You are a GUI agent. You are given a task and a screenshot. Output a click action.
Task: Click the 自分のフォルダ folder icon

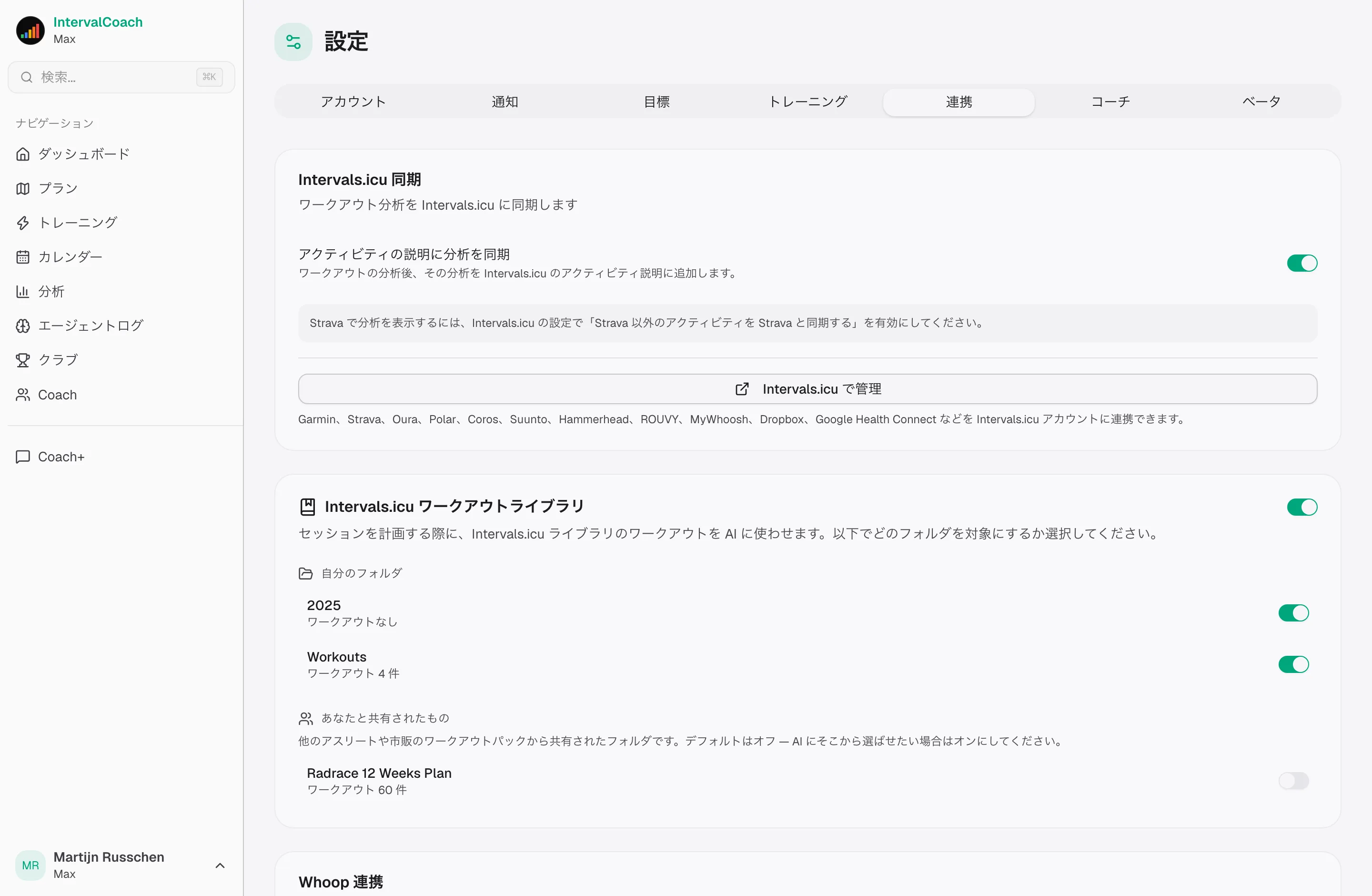pyautogui.click(x=305, y=574)
